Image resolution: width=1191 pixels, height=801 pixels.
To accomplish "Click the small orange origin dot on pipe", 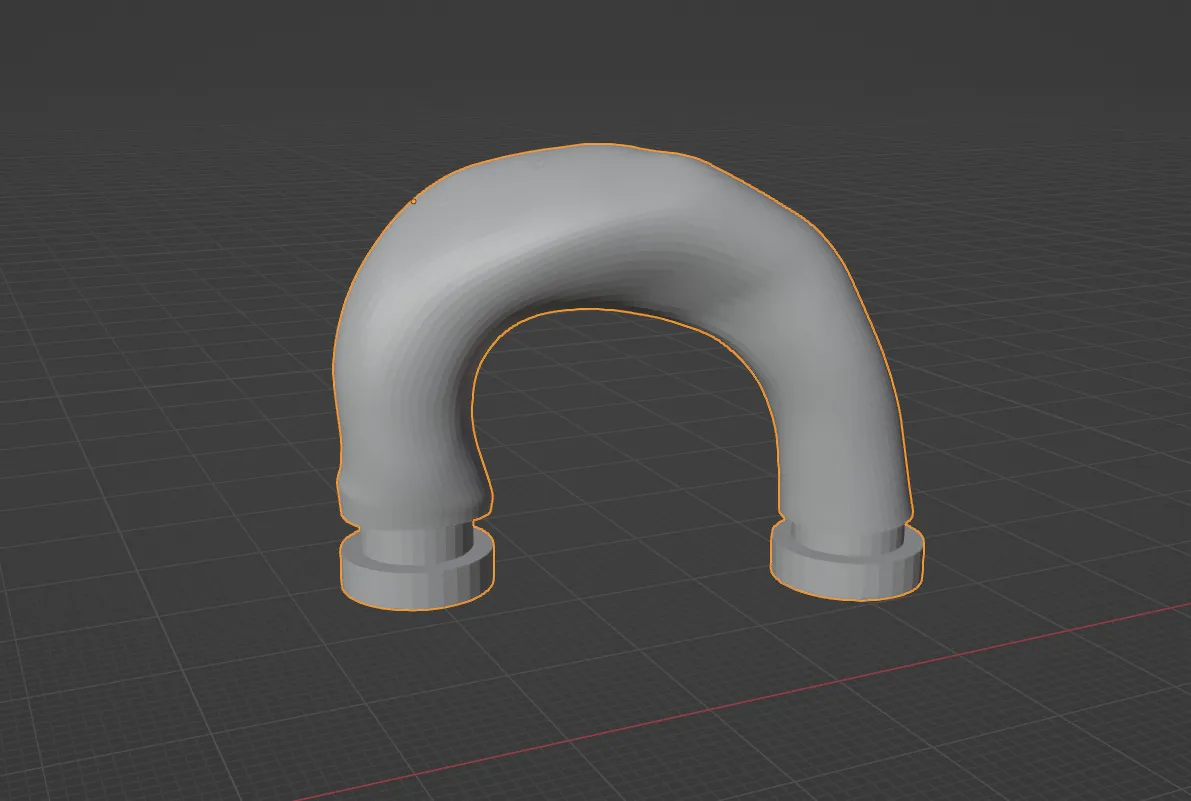I will click(x=414, y=201).
